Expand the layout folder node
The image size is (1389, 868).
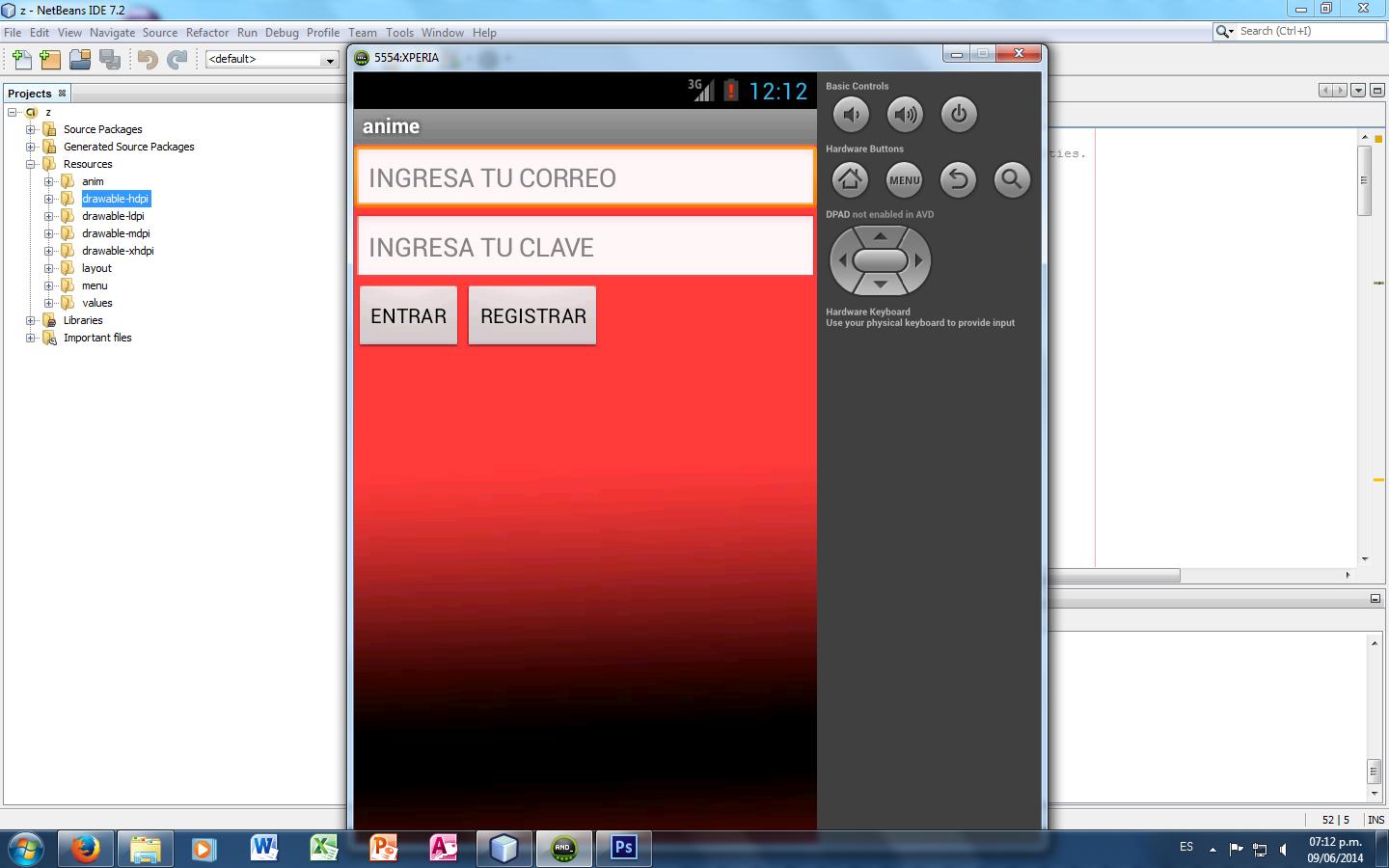[x=48, y=268]
